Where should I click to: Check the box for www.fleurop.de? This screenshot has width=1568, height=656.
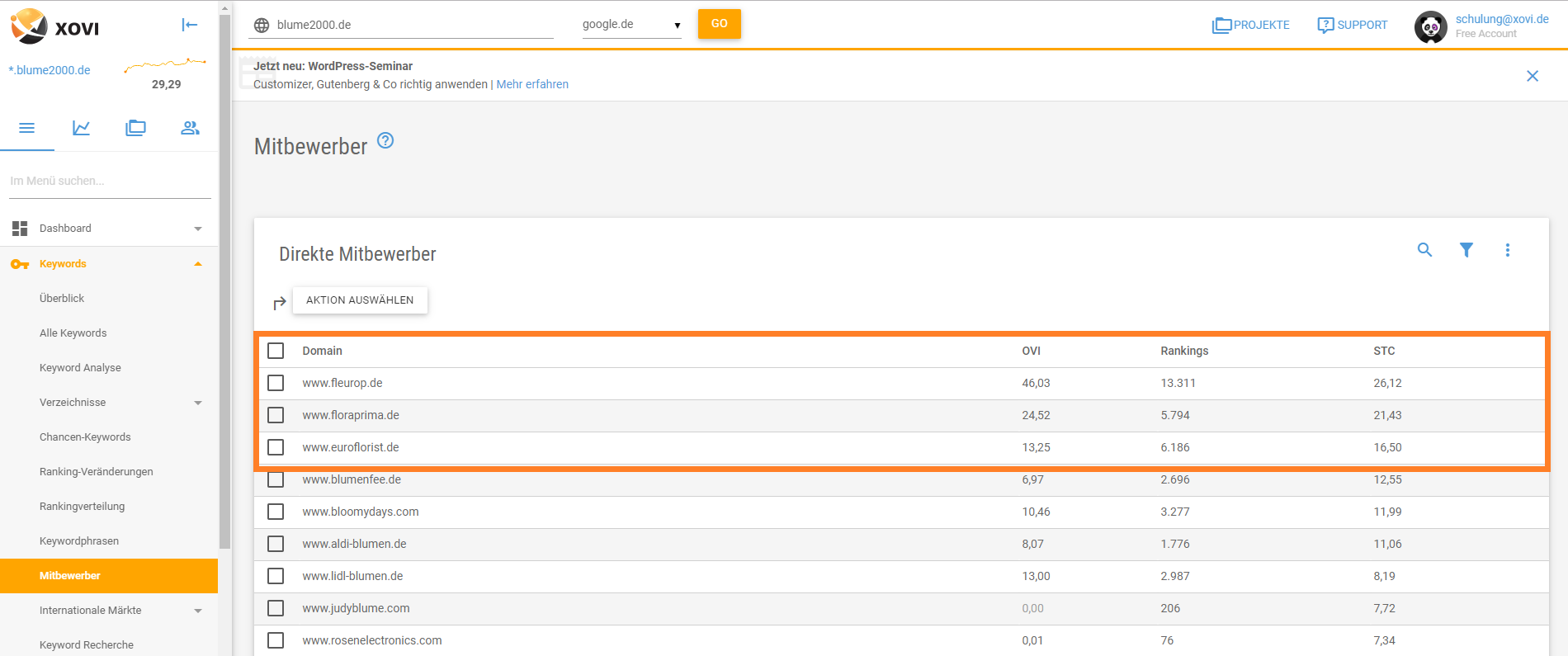point(276,383)
